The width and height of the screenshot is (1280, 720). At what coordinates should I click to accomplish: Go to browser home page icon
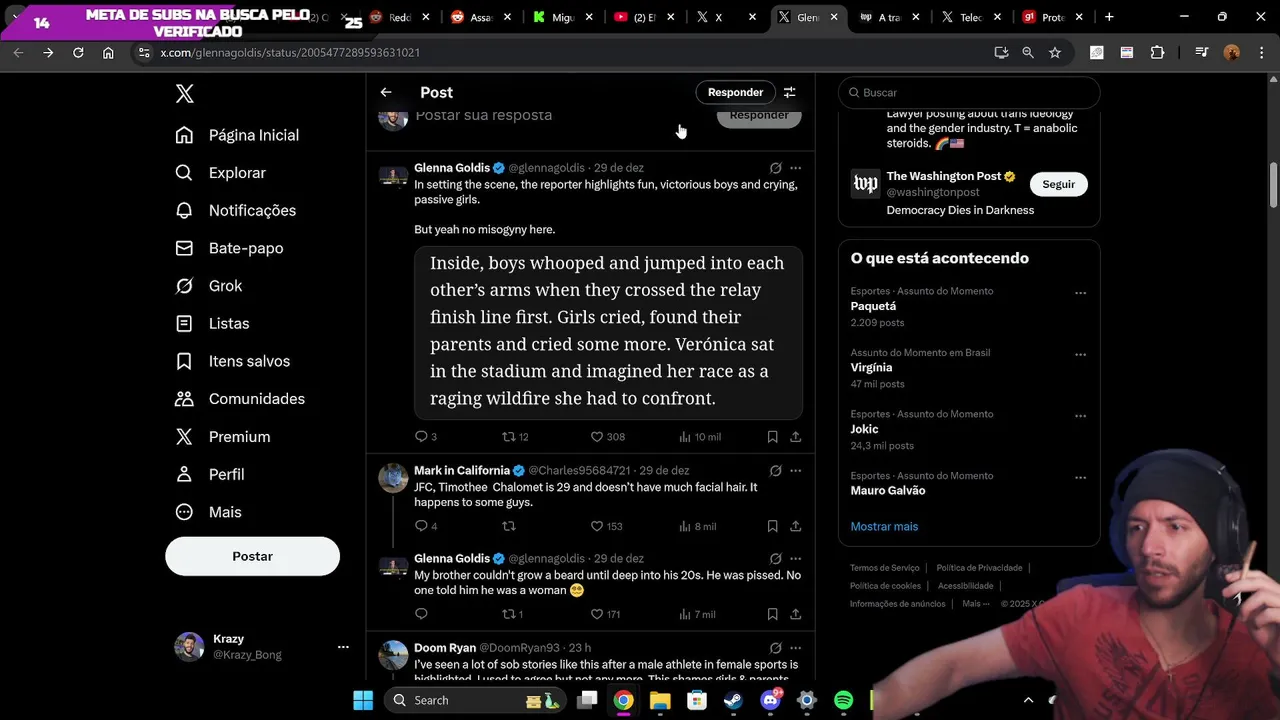(108, 52)
